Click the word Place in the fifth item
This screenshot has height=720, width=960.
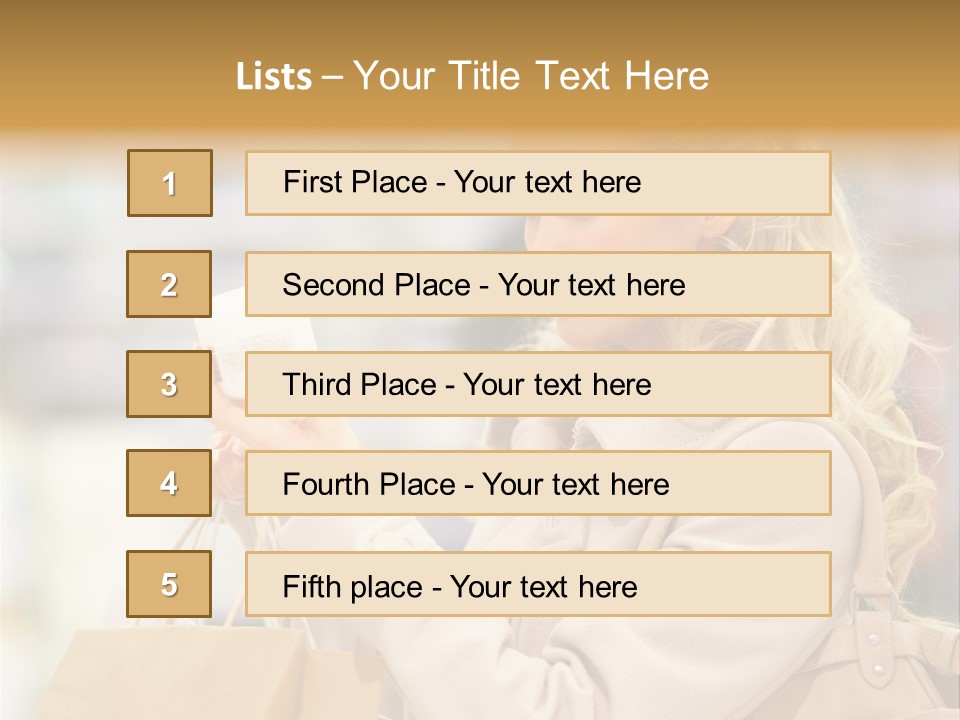[x=387, y=586]
